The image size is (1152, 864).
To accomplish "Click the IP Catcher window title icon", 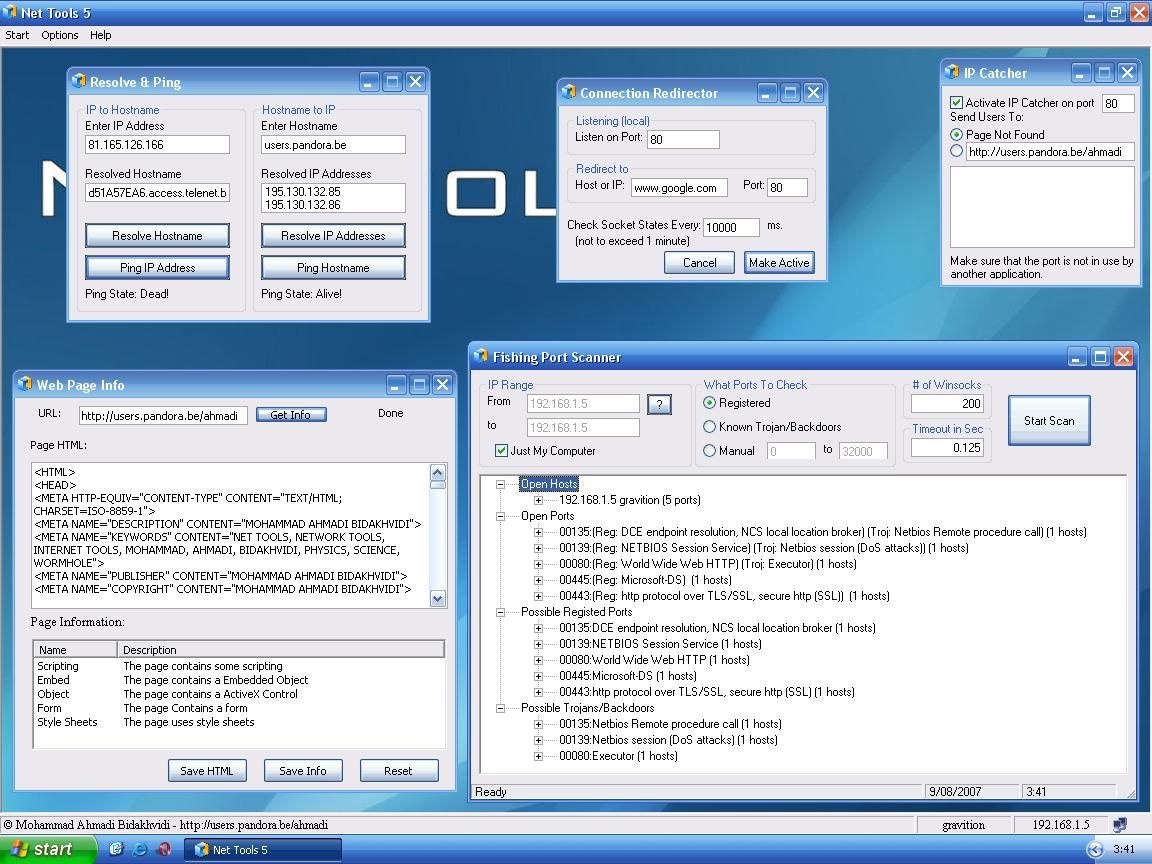I will point(952,73).
